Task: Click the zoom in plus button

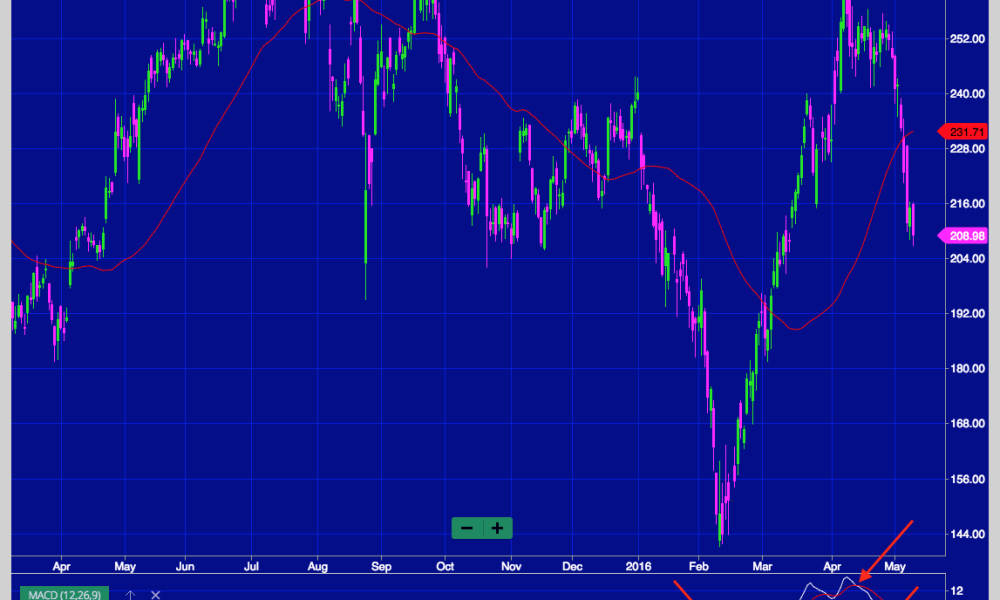Action: (497, 528)
